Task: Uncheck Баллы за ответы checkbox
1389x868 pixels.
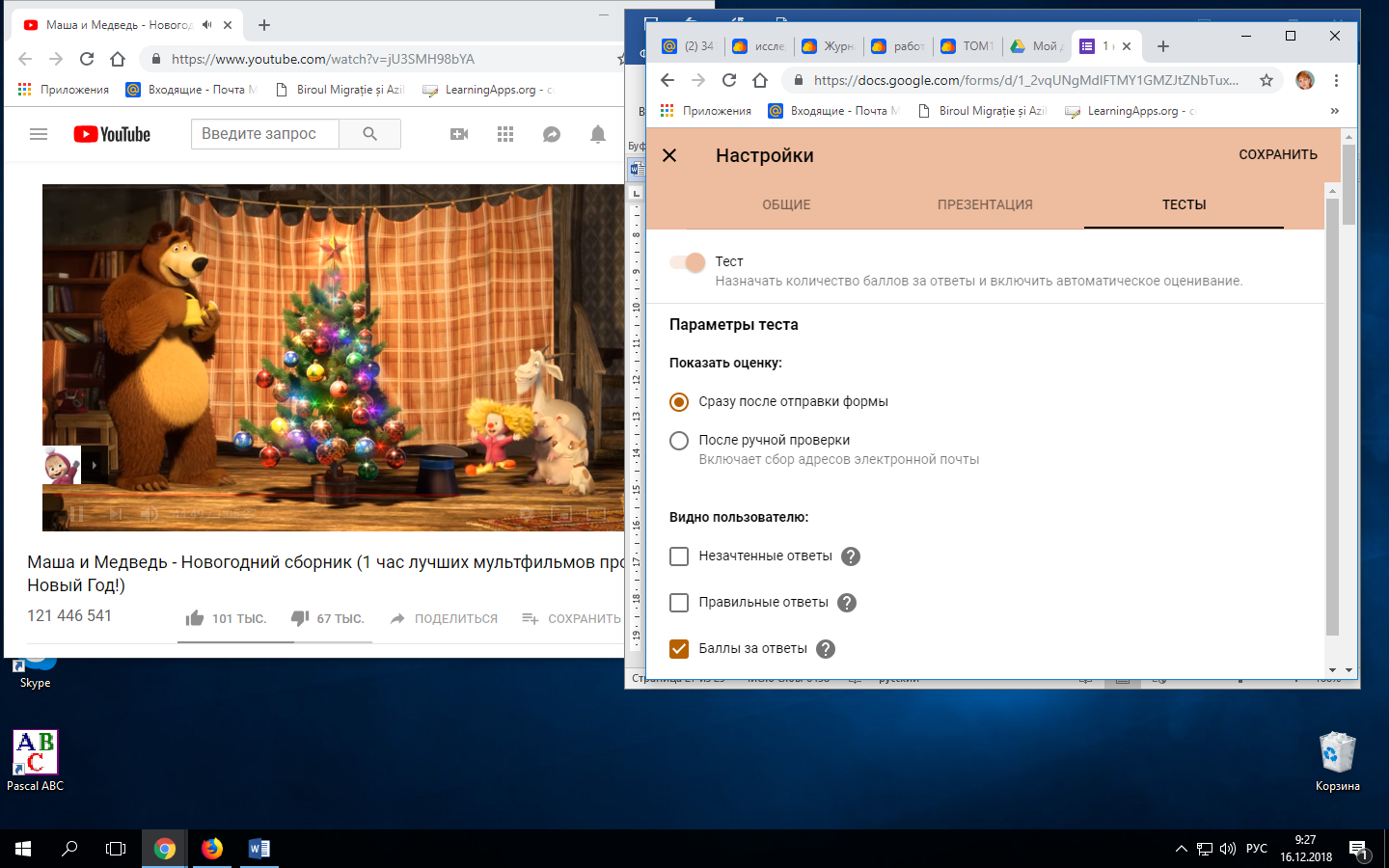Action: point(679,649)
